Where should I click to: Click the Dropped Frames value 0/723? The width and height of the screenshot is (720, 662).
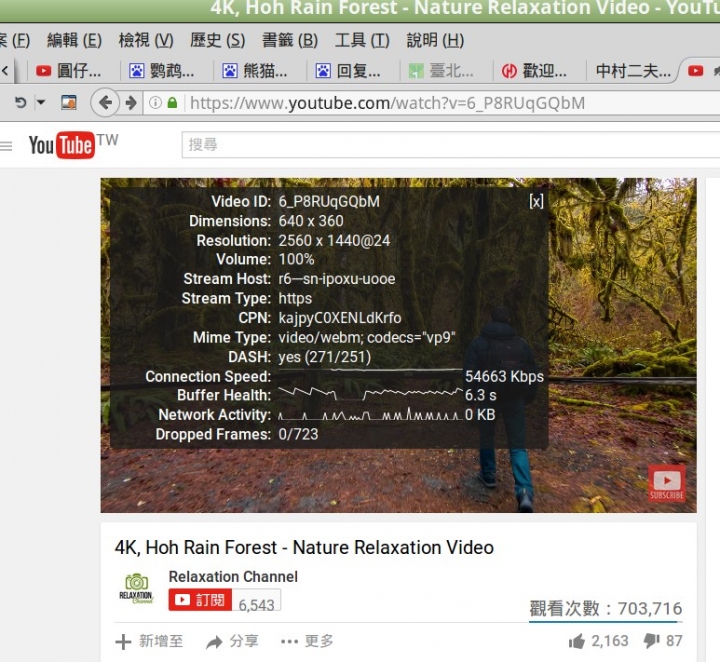pos(298,434)
